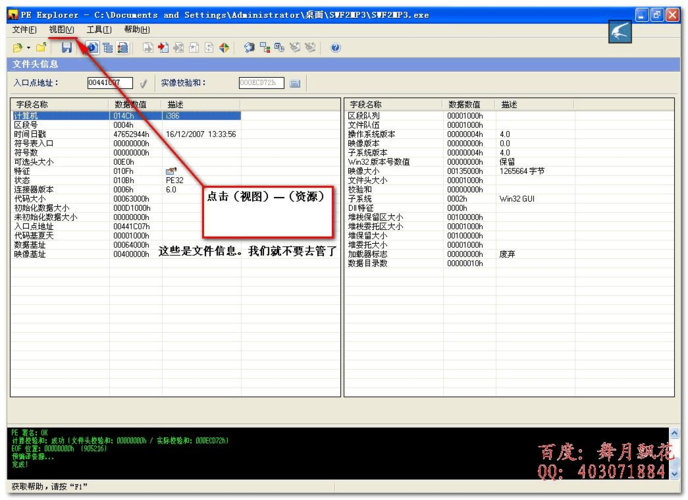The height and width of the screenshot is (500, 688).
Task: Select the blue headers info view icon
Action: [x=92, y=47]
